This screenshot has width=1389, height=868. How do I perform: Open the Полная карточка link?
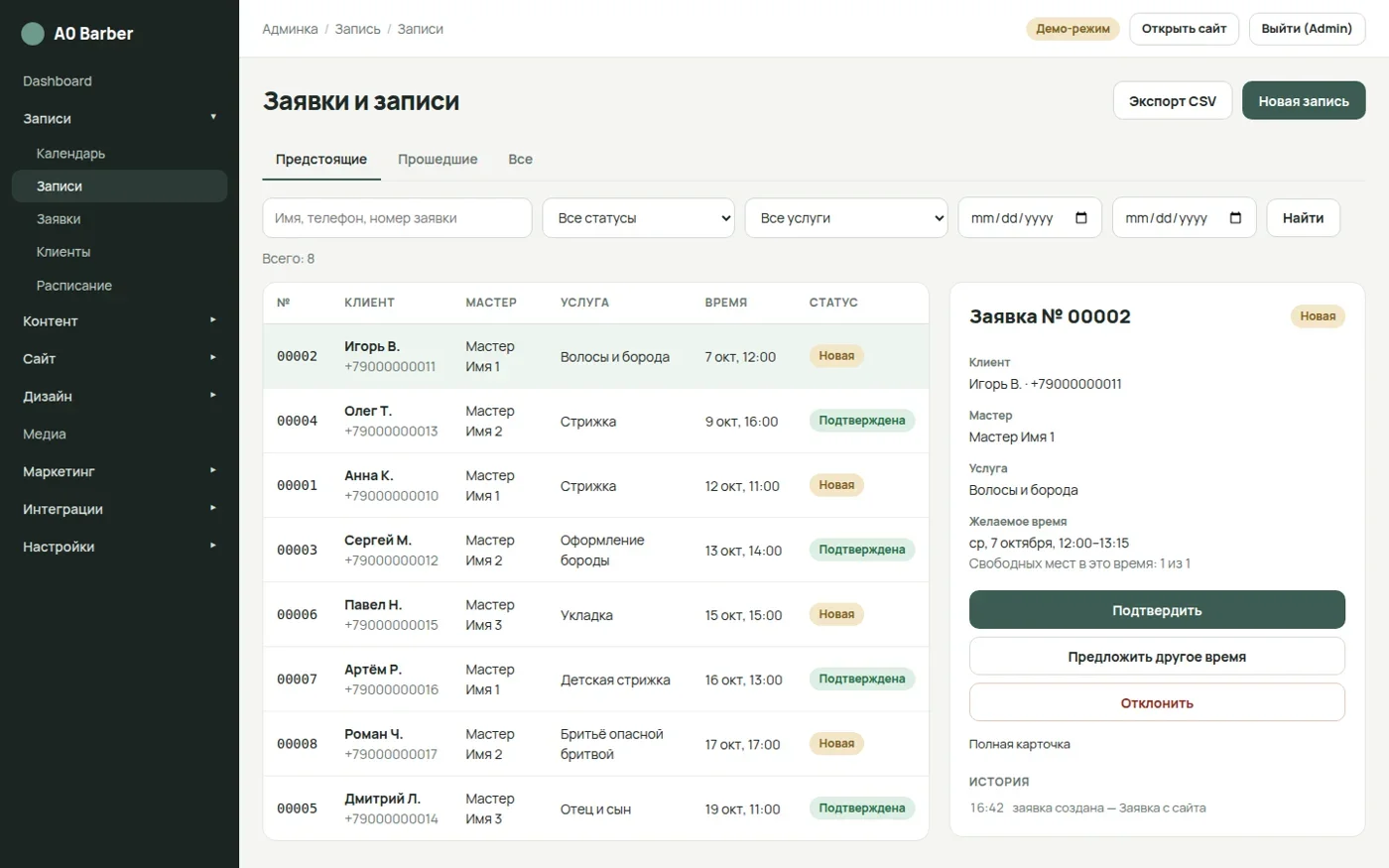(x=1019, y=744)
